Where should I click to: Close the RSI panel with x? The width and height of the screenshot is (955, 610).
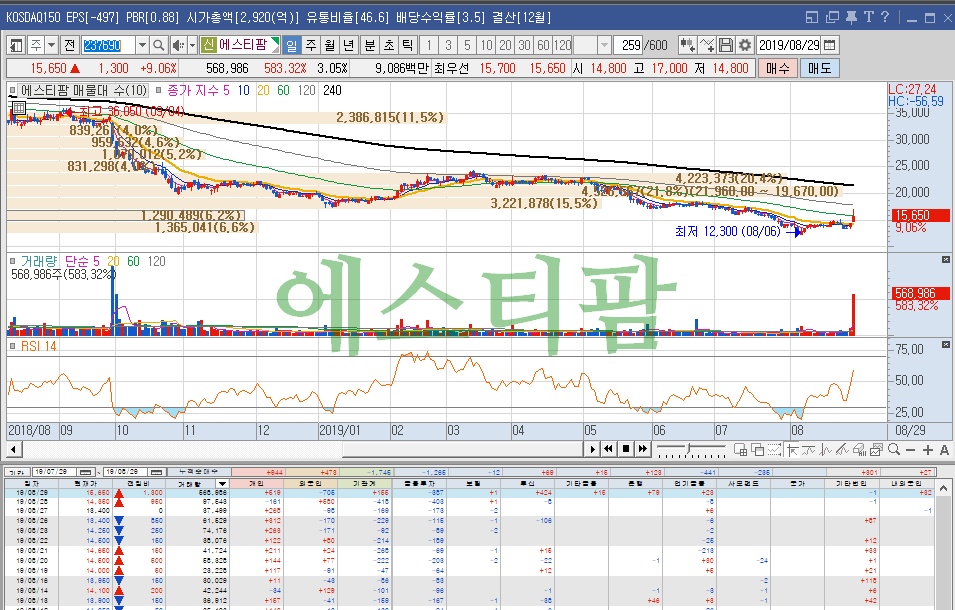(x=945, y=345)
